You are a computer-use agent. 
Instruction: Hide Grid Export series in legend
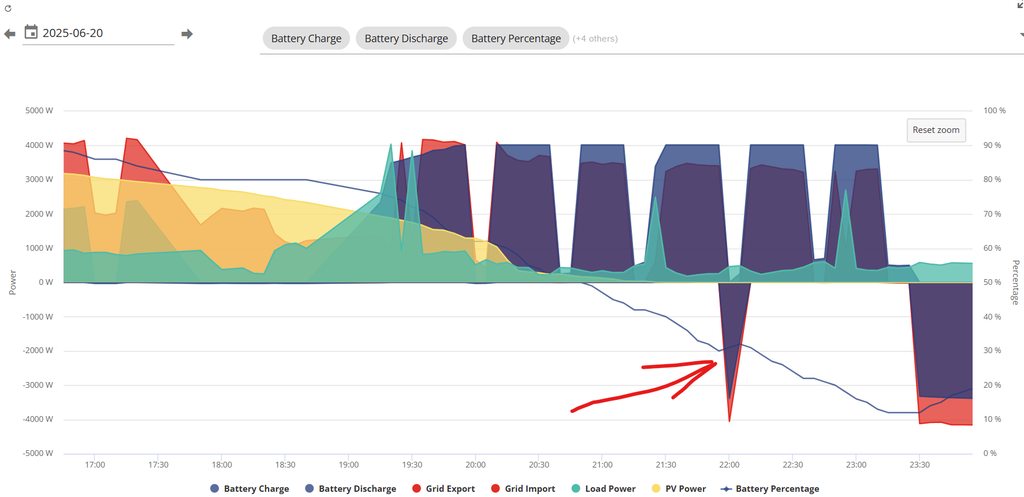pos(434,489)
